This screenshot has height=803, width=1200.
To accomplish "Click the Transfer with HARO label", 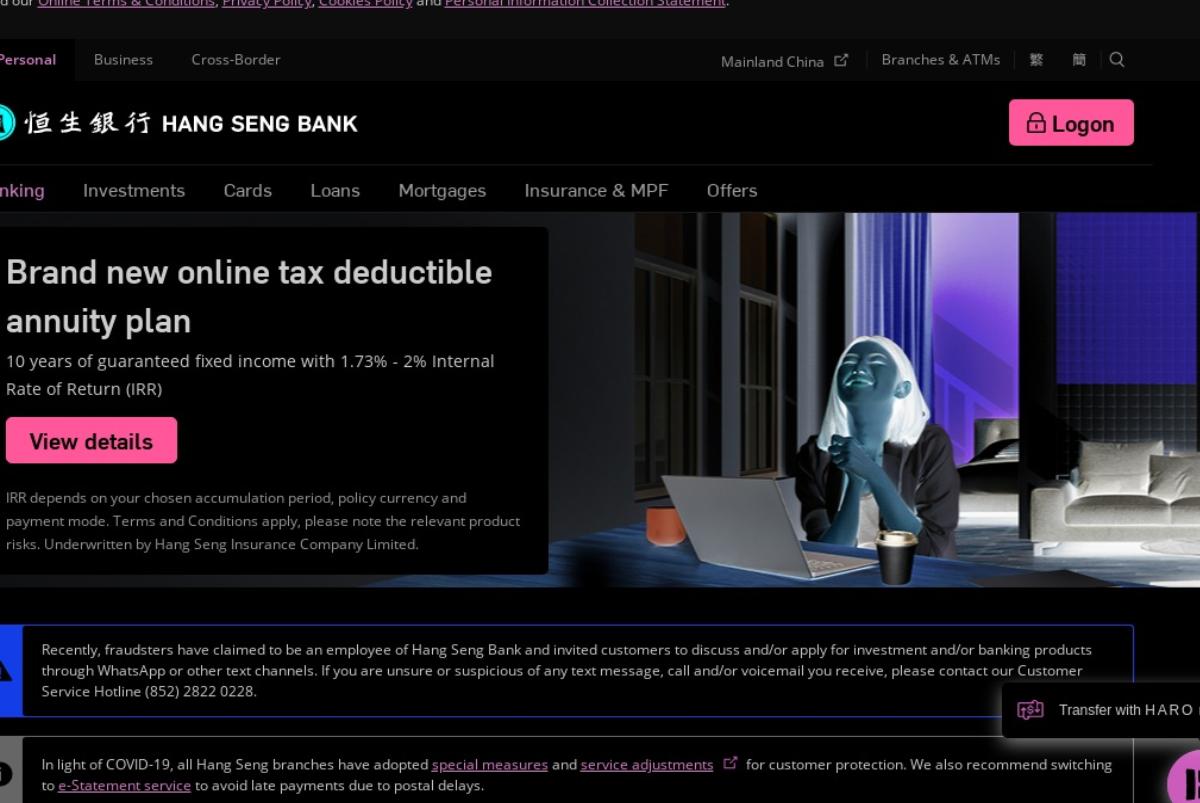I will pos(1126,710).
